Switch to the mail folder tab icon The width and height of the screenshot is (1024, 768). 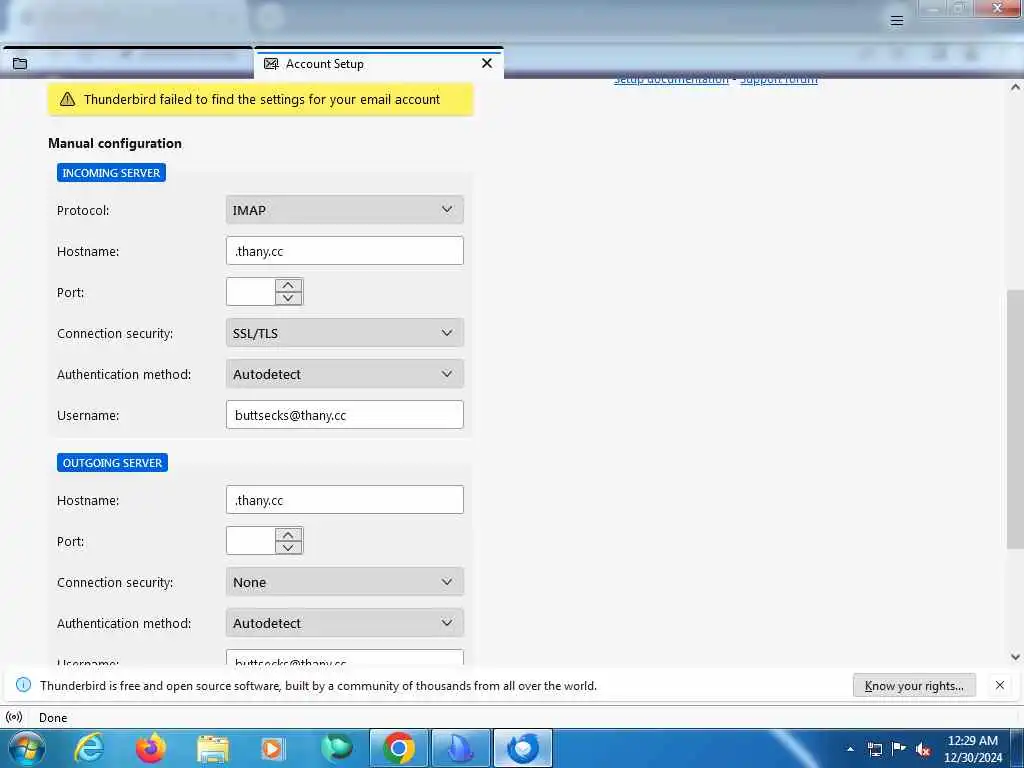(20, 63)
